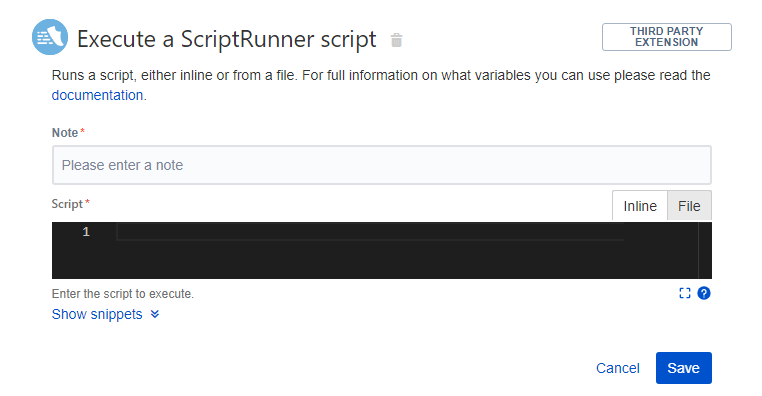The width and height of the screenshot is (762, 396).
Task: Place cursor on editor line 1
Action: [369, 232]
